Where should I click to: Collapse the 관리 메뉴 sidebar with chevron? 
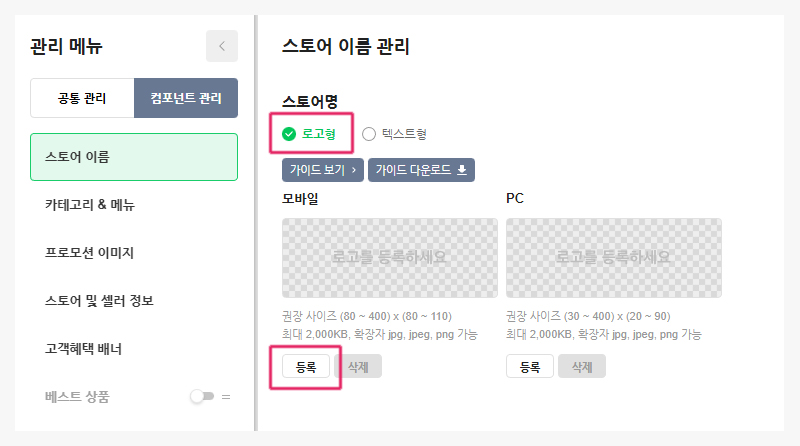[221, 46]
